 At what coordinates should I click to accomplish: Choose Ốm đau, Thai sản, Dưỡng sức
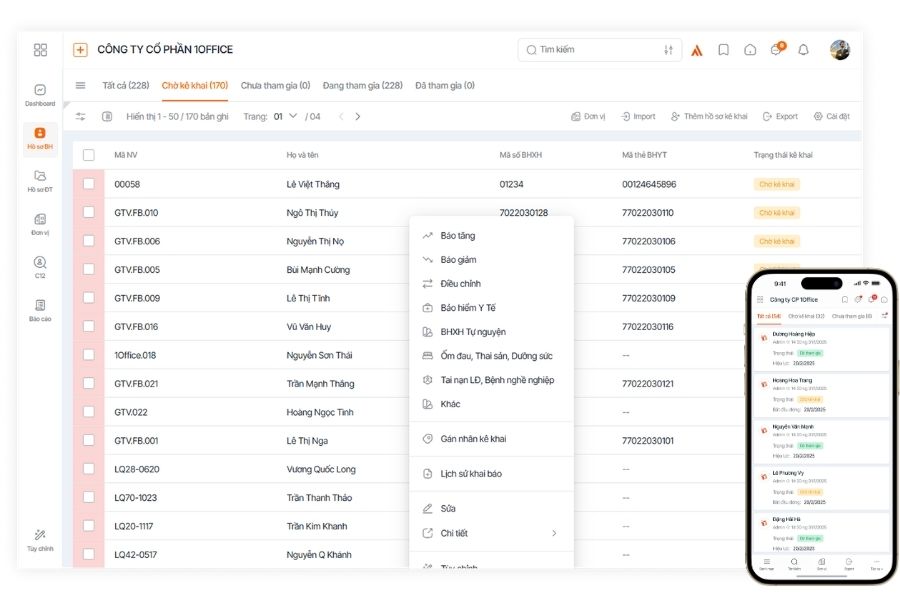click(491, 357)
